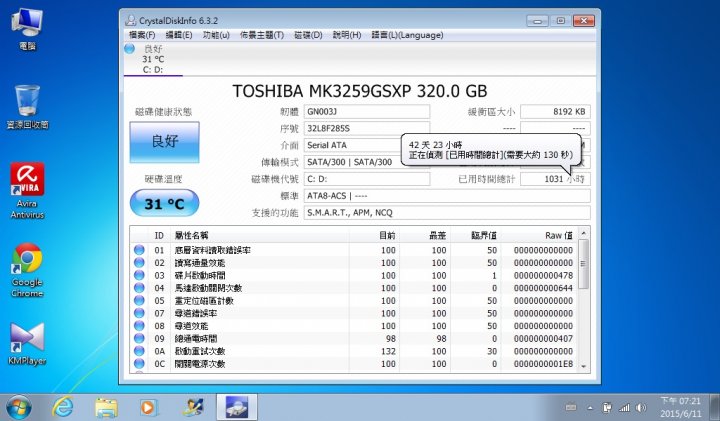The height and width of the screenshot is (421, 720).
Task: Click the CrystalDiskInfo taskbar button
Action: click(236, 407)
